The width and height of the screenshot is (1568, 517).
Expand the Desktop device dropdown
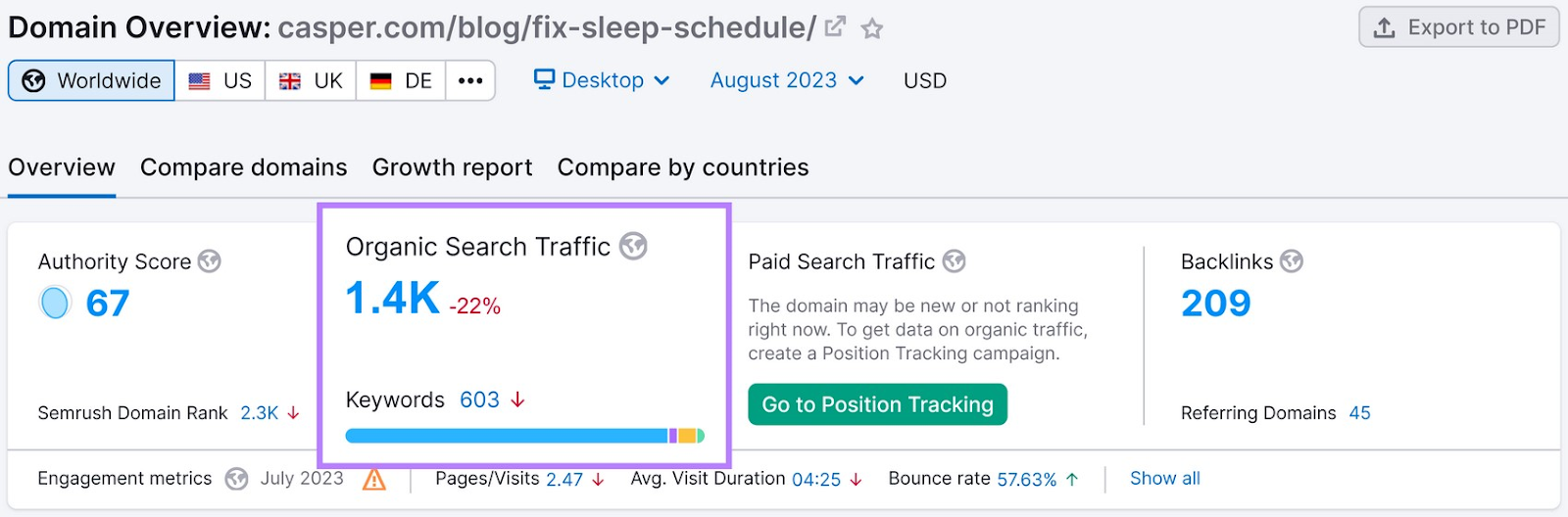602,80
